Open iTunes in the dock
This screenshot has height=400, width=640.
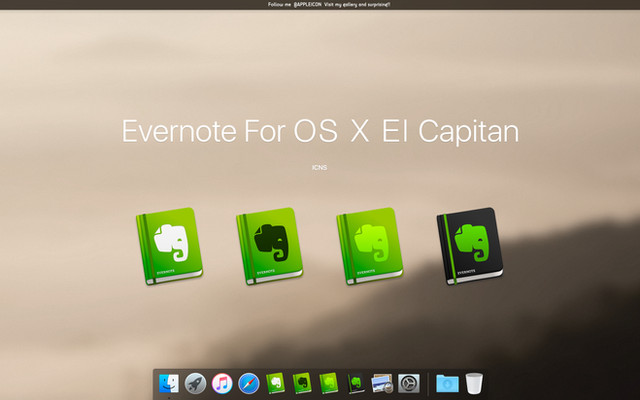[222, 384]
